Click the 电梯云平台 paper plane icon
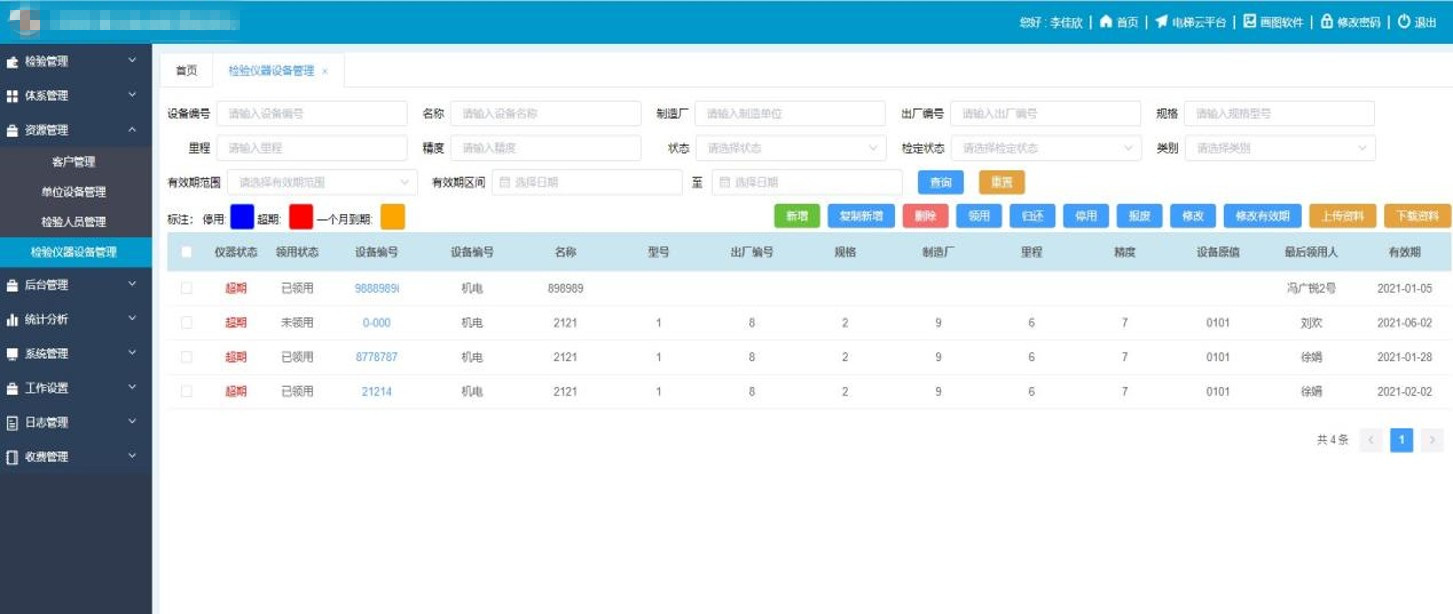 click(1161, 22)
